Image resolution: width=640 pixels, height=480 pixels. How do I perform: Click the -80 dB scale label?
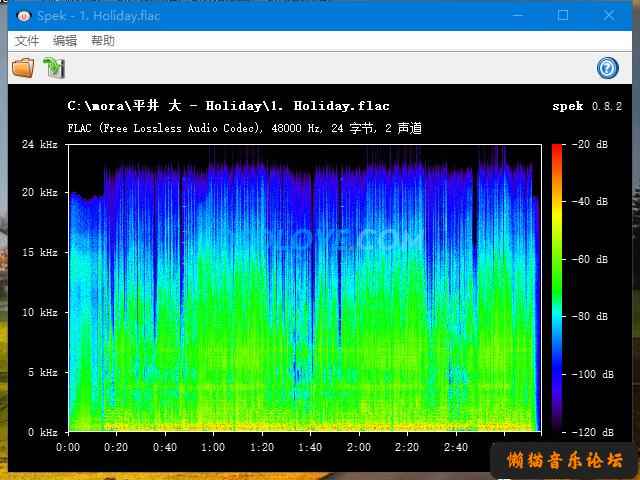click(590, 316)
